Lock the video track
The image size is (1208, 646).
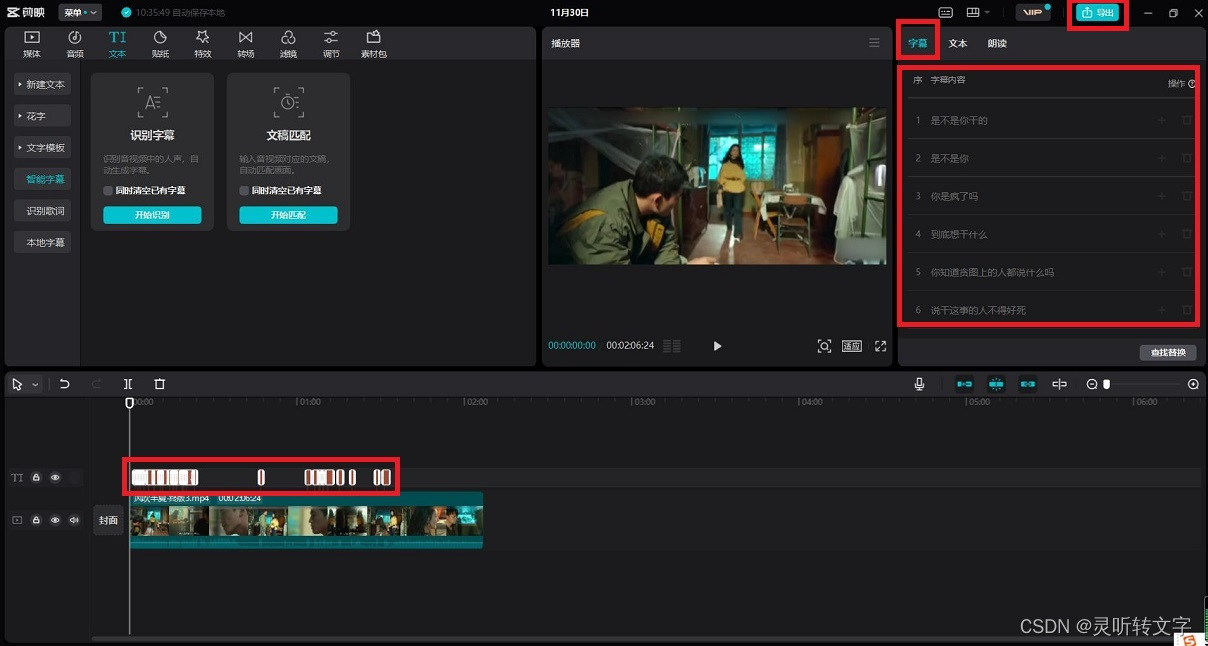(36, 520)
